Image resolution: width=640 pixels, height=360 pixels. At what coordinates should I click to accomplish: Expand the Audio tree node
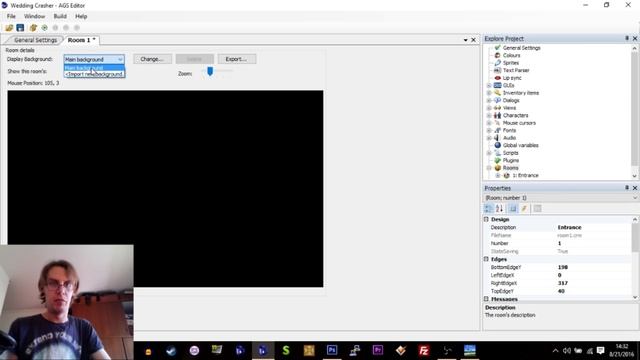pos(489,138)
